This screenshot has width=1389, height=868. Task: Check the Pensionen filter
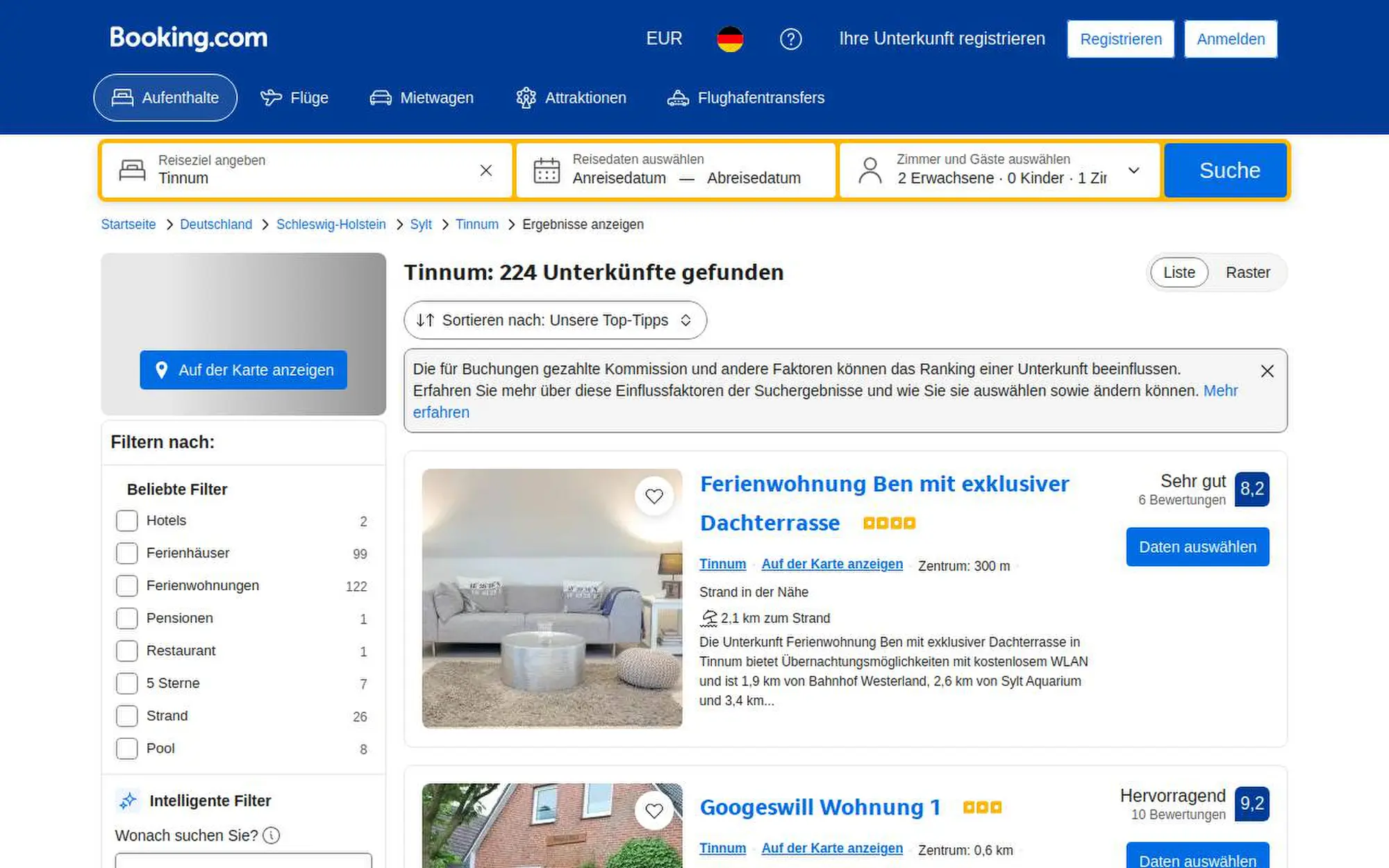pyautogui.click(x=126, y=618)
